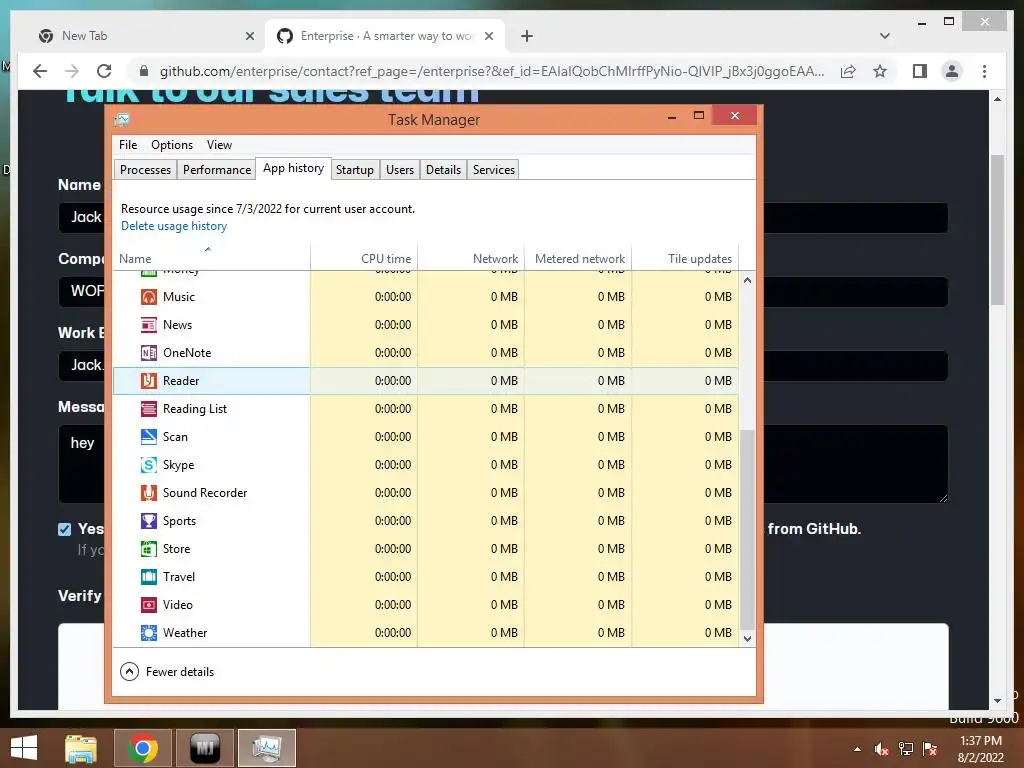Click the Travel app icon

tap(149, 577)
